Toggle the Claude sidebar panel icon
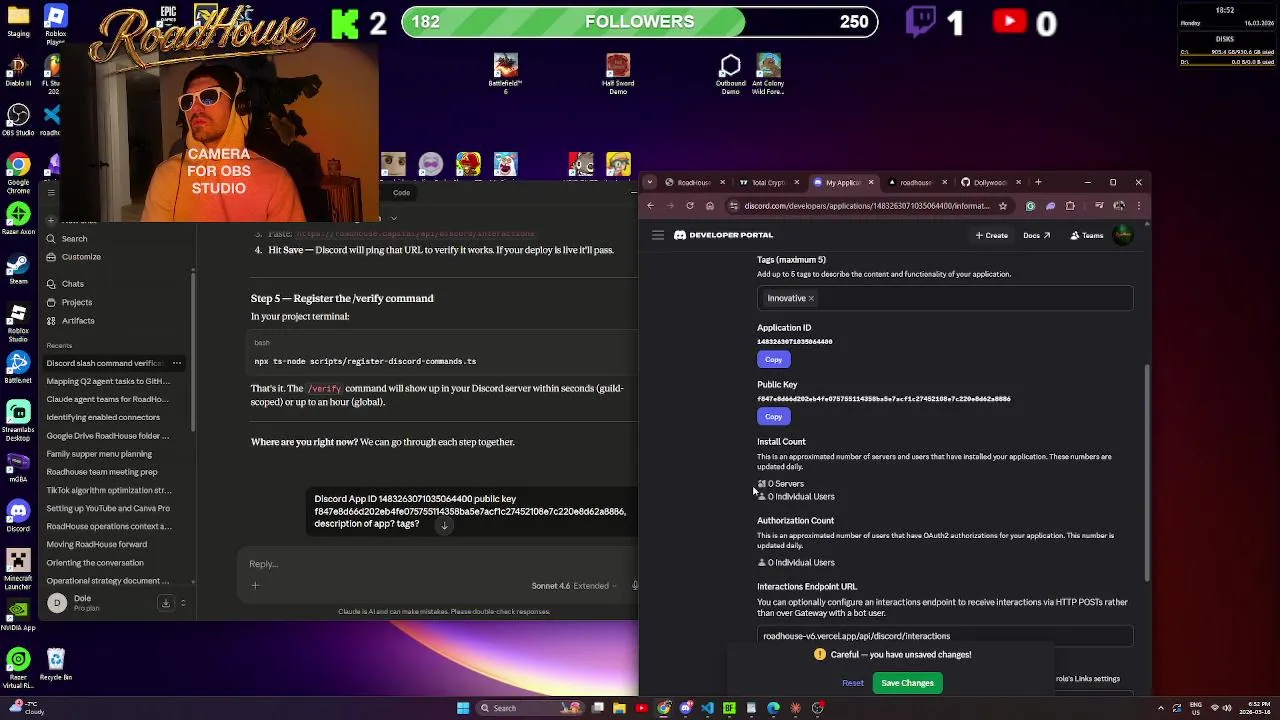The width and height of the screenshot is (1280, 720). (x=51, y=193)
